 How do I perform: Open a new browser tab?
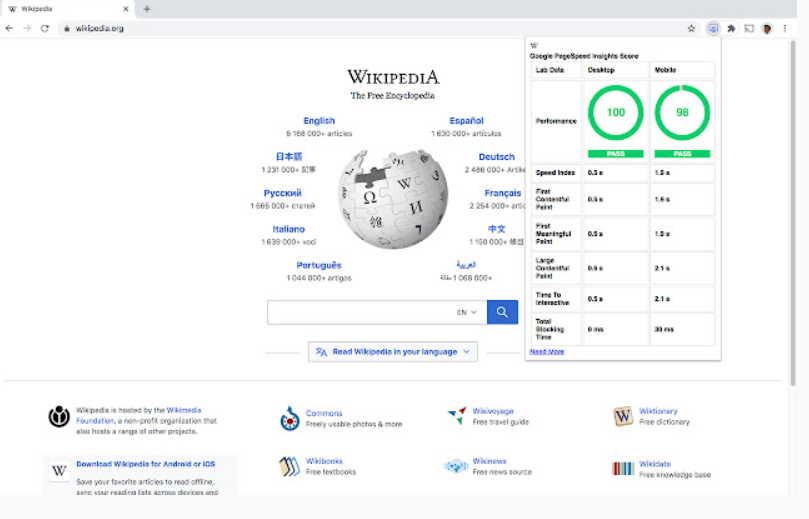(147, 9)
